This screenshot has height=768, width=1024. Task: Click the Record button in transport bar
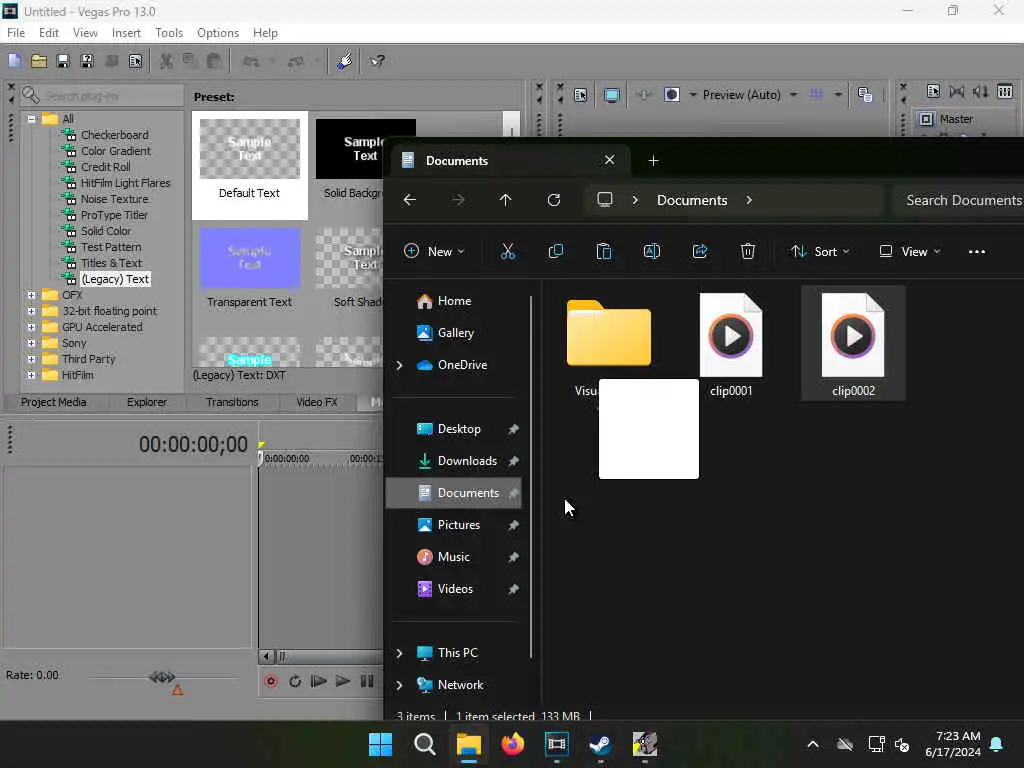pyautogui.click(x=271, y=682)
